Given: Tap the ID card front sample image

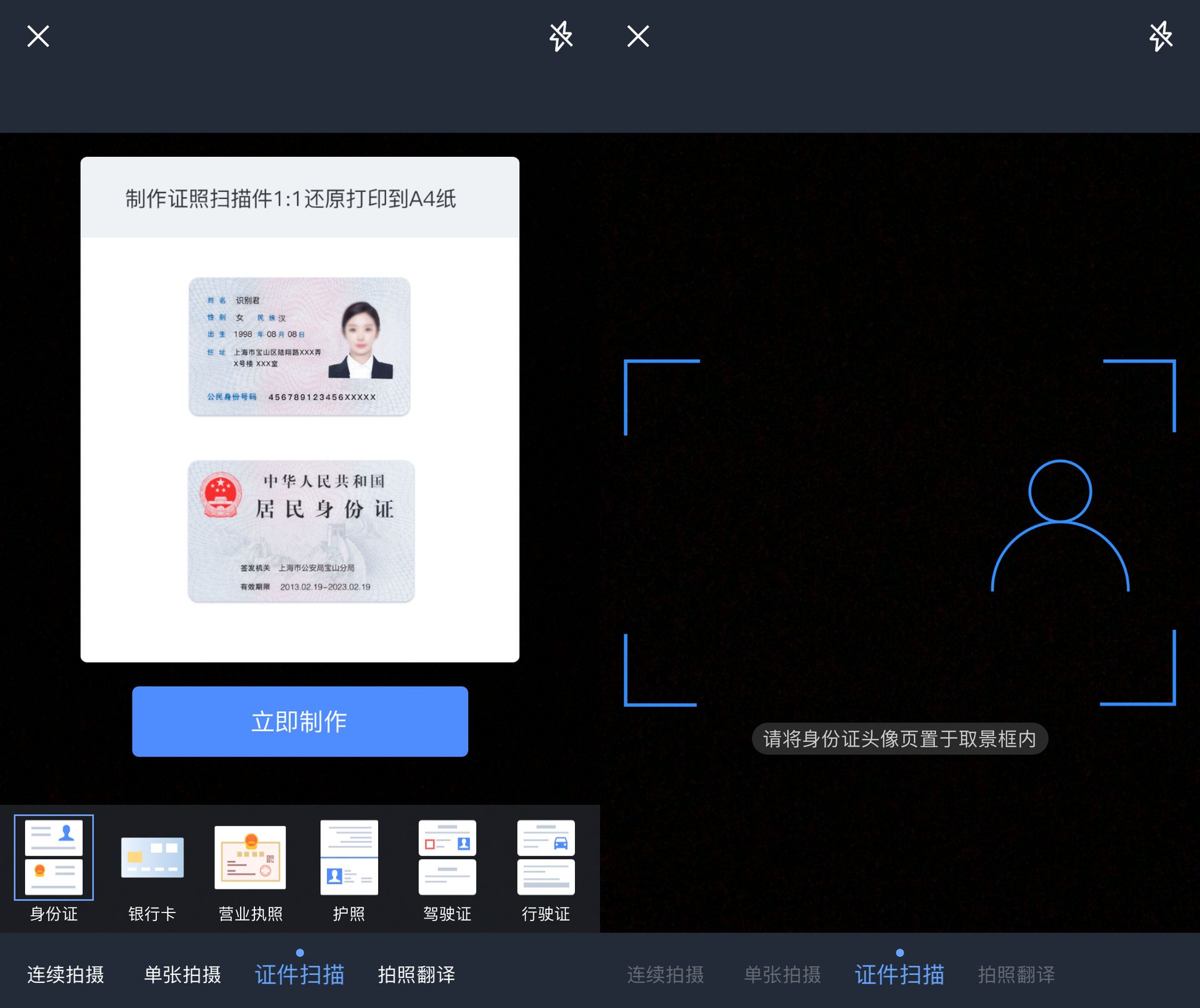Looking at the screenshot, I should (299, 347).
